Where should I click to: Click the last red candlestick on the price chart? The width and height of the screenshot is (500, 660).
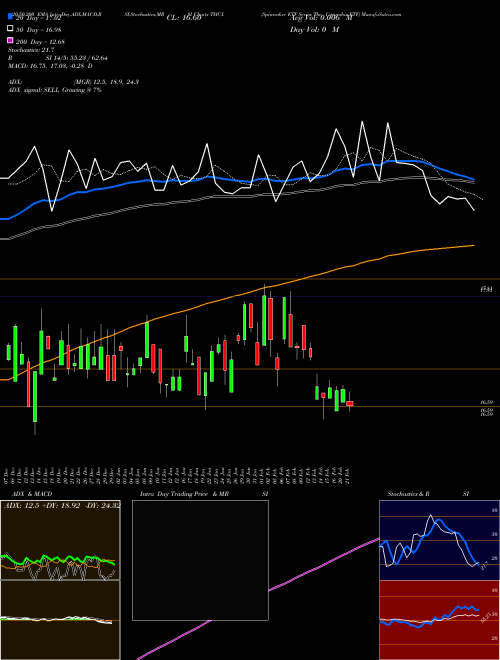coord(350,404)
